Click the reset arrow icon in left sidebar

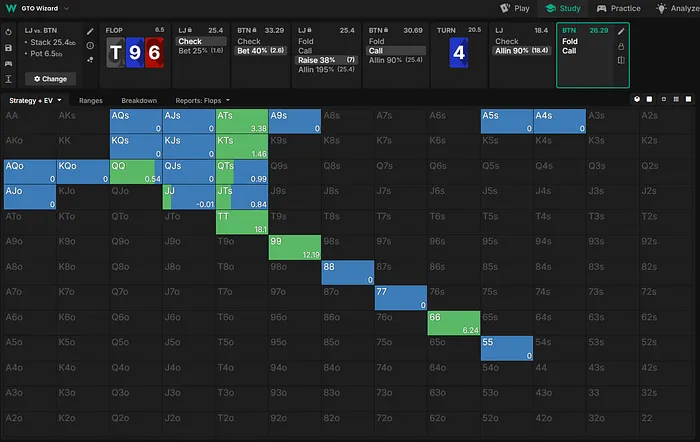point(9,31)
